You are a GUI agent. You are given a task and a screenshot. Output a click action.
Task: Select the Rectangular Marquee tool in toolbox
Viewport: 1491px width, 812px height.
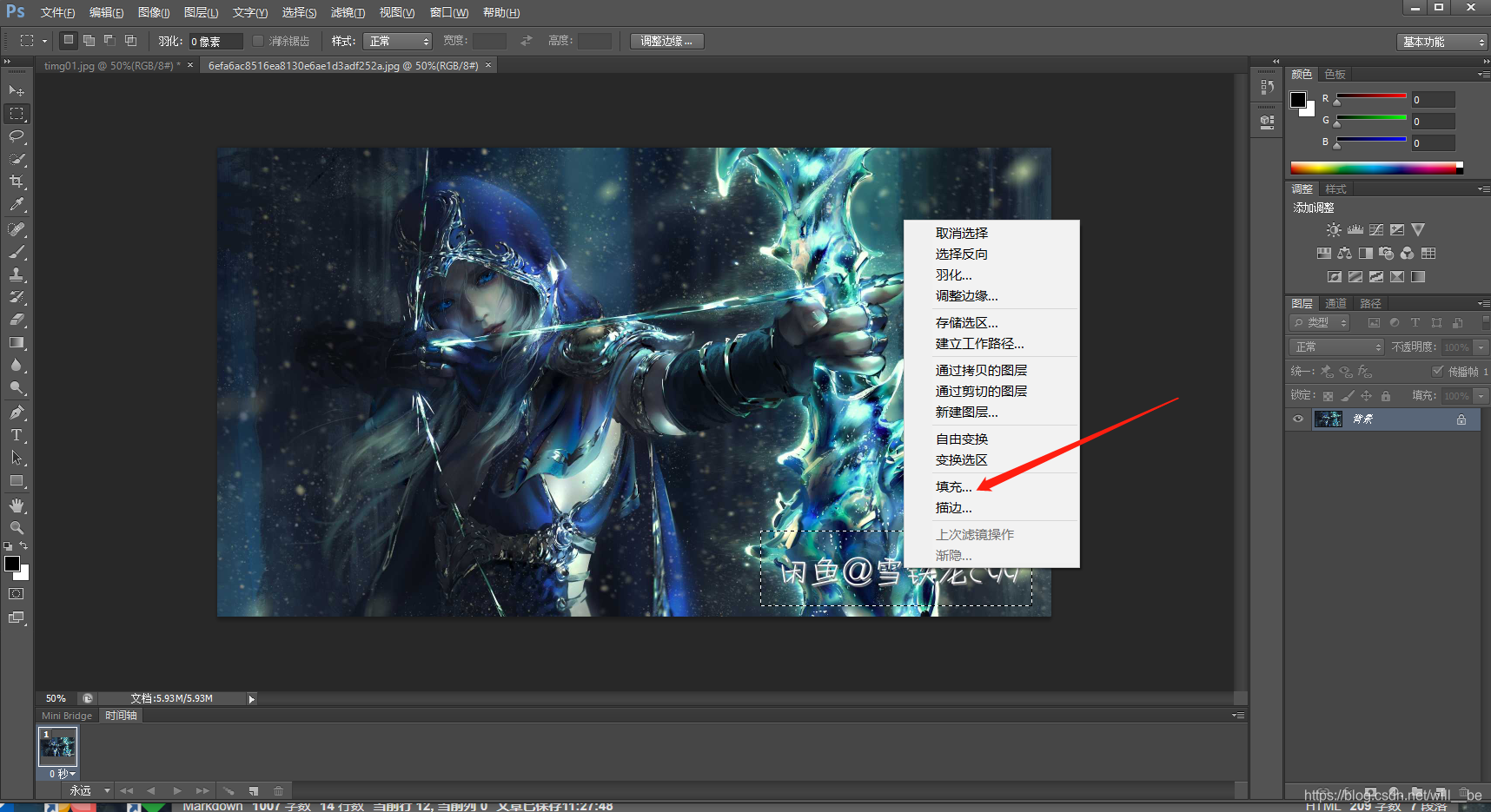pos(17,114)
